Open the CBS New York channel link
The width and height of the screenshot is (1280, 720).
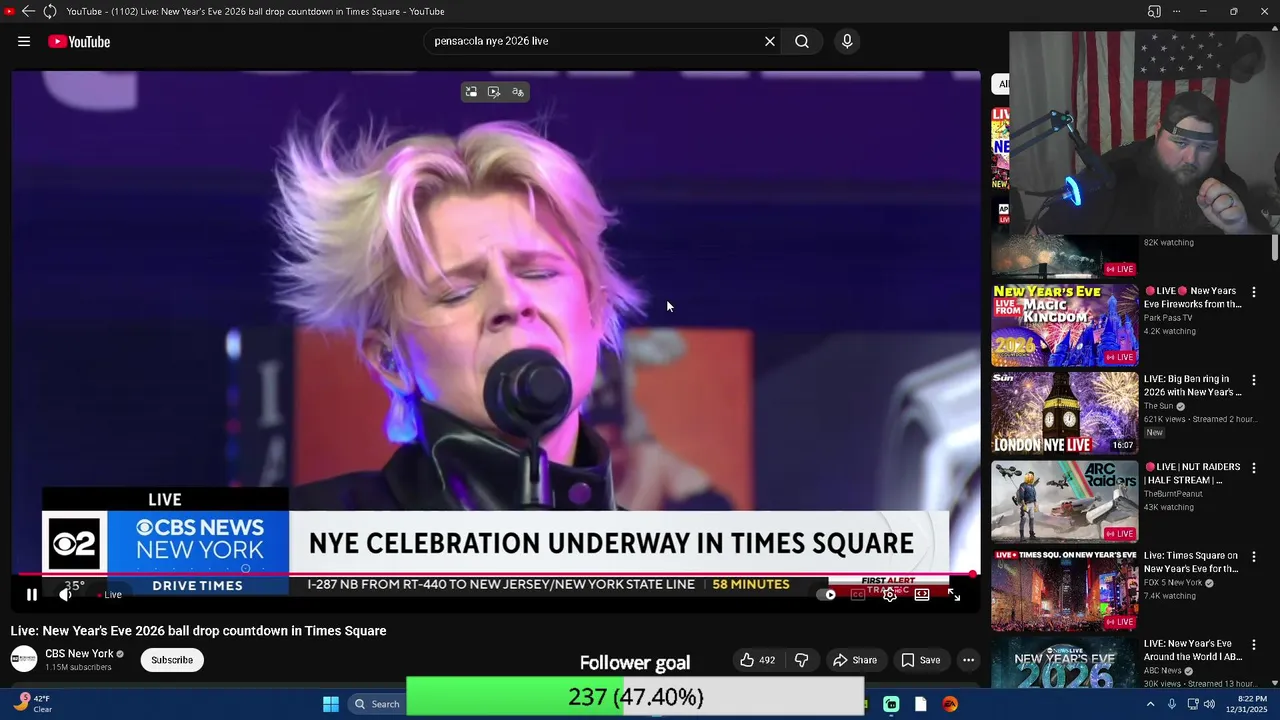click(79, 654)
